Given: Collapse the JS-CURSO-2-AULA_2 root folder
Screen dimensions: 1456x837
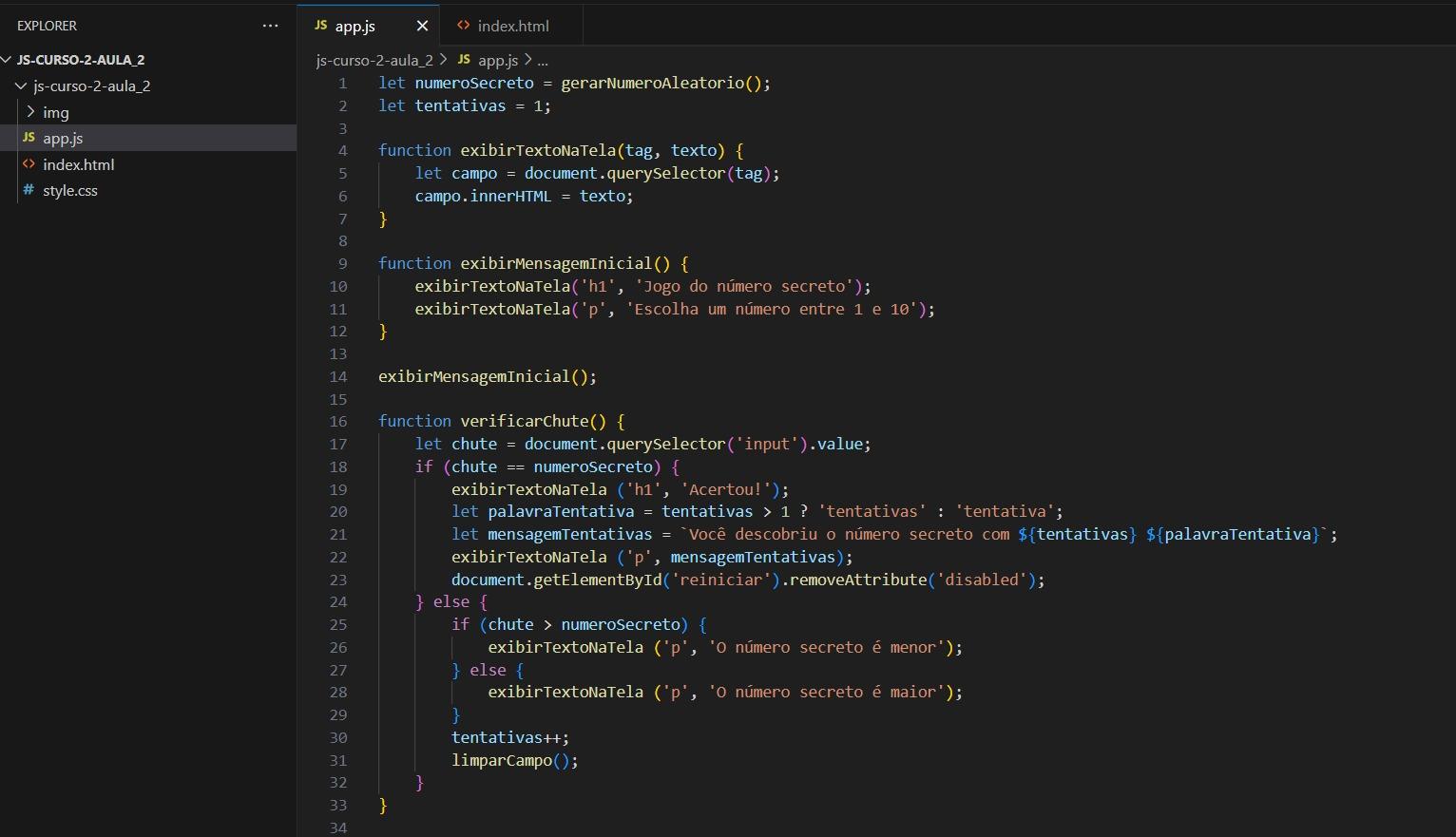Looking at the screenshot, I should coord(8,59).
